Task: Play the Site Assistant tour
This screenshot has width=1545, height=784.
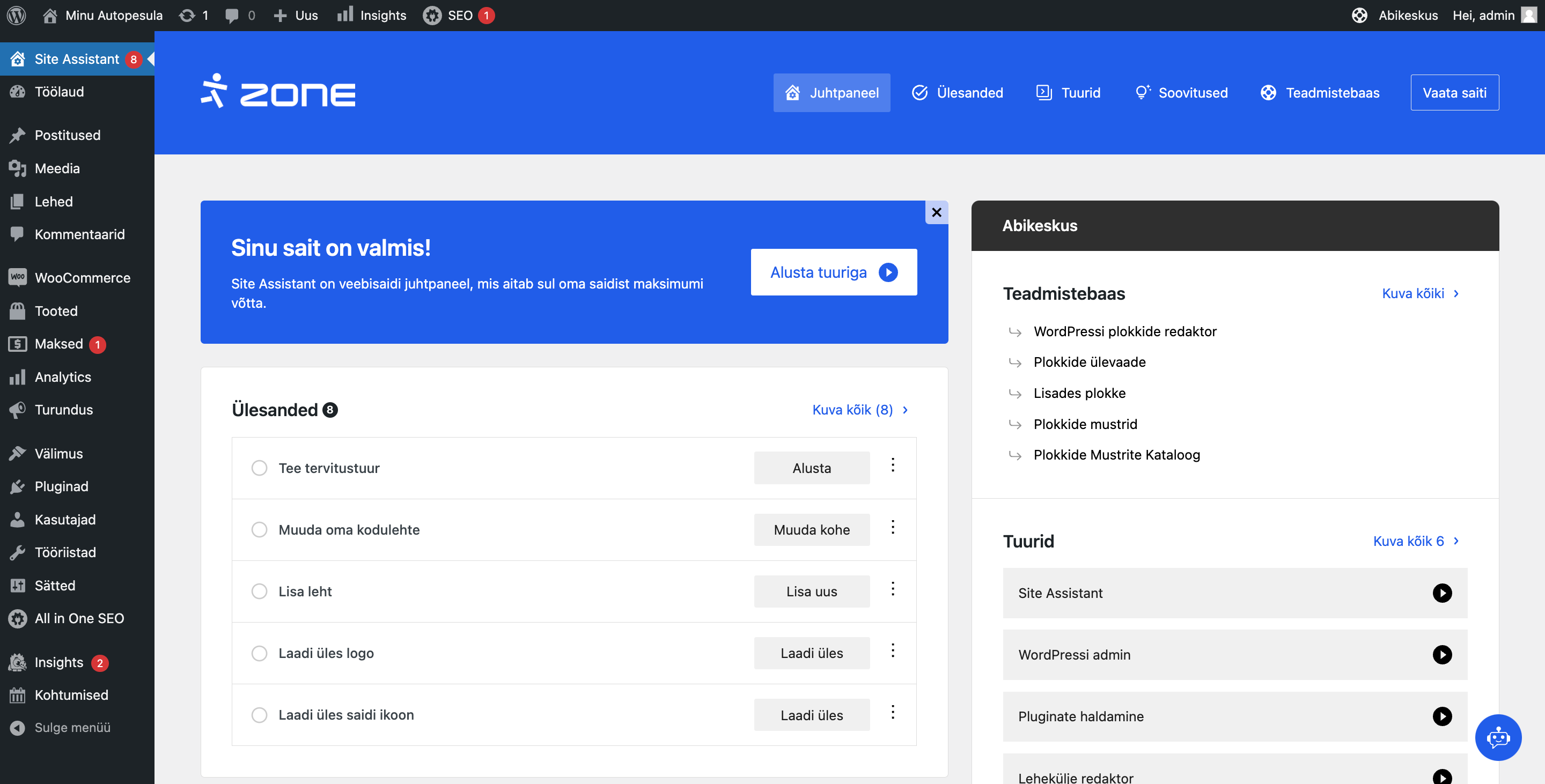Action: click(x=1441, y=593)
